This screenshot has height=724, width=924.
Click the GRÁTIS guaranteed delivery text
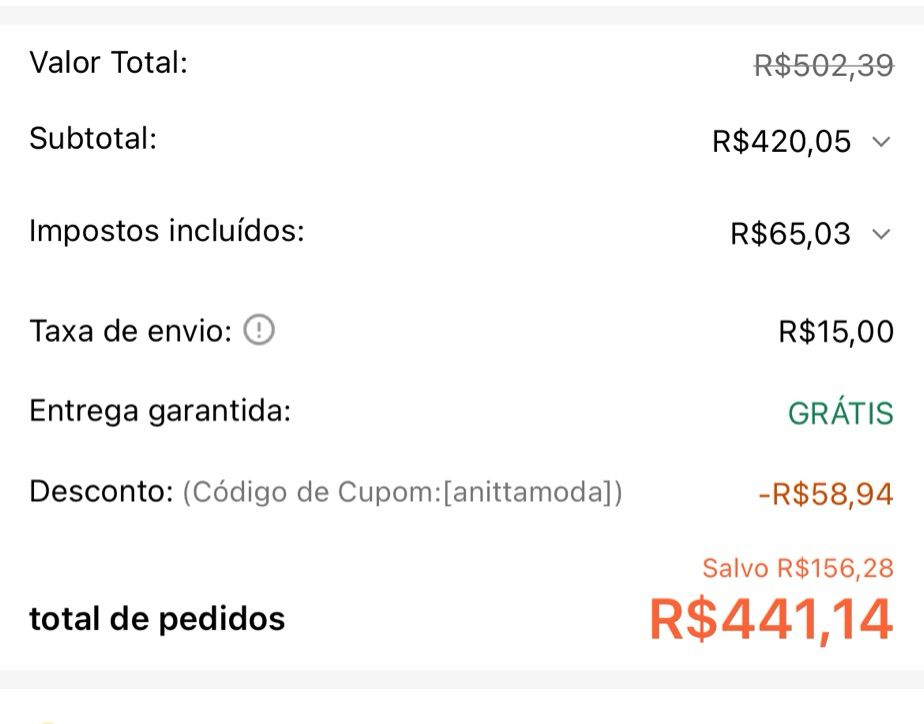tap(840, 413)
